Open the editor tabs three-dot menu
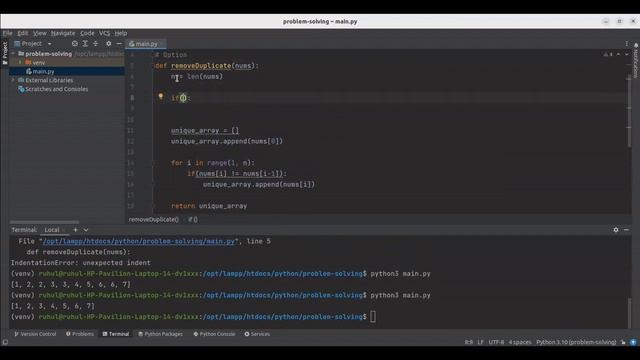This screenshot has width=640, height=360. click(627, 44)
